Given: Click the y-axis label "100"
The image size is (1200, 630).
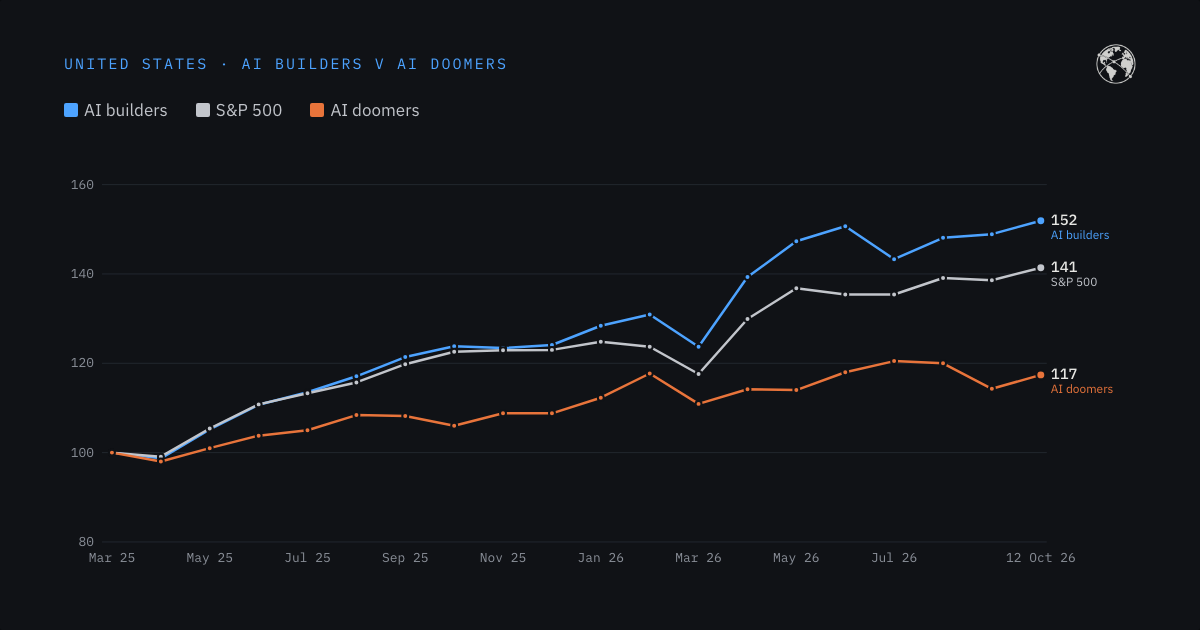Looking at the screenshot, I should coord(83,453).
